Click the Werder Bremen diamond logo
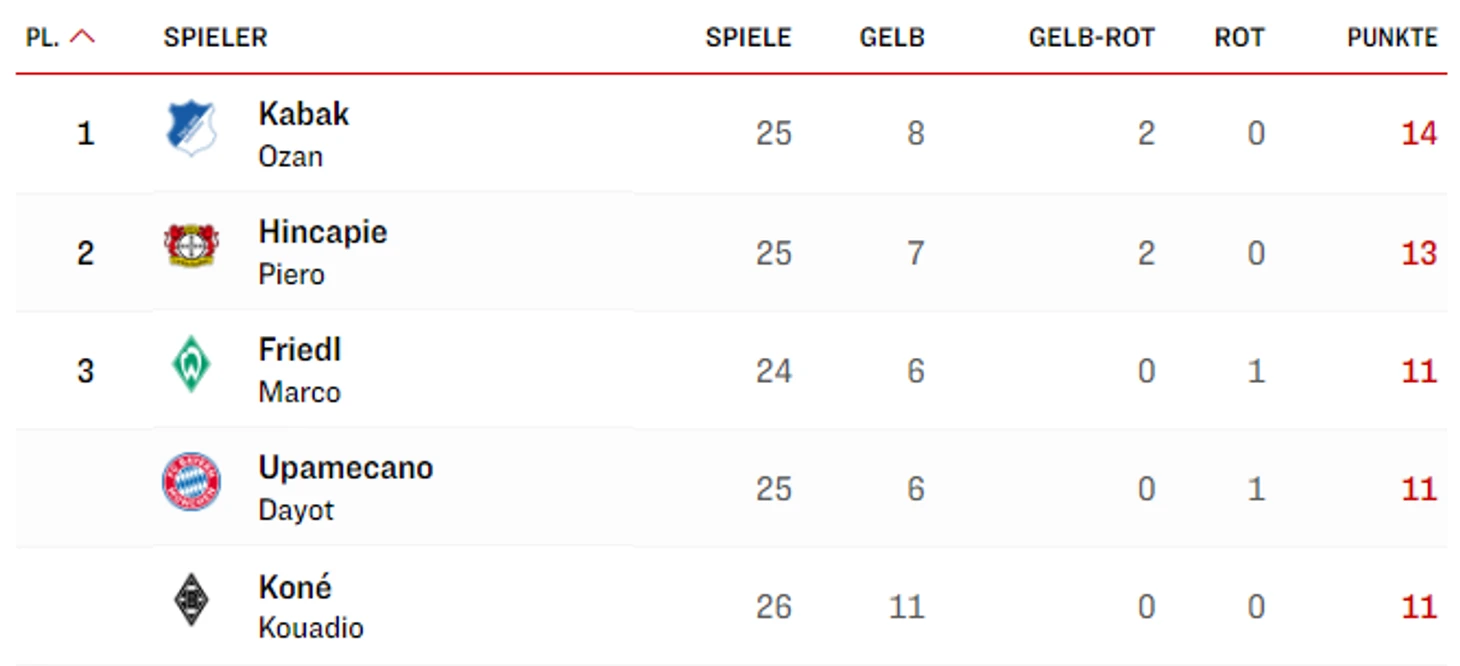 coord(190,365)
